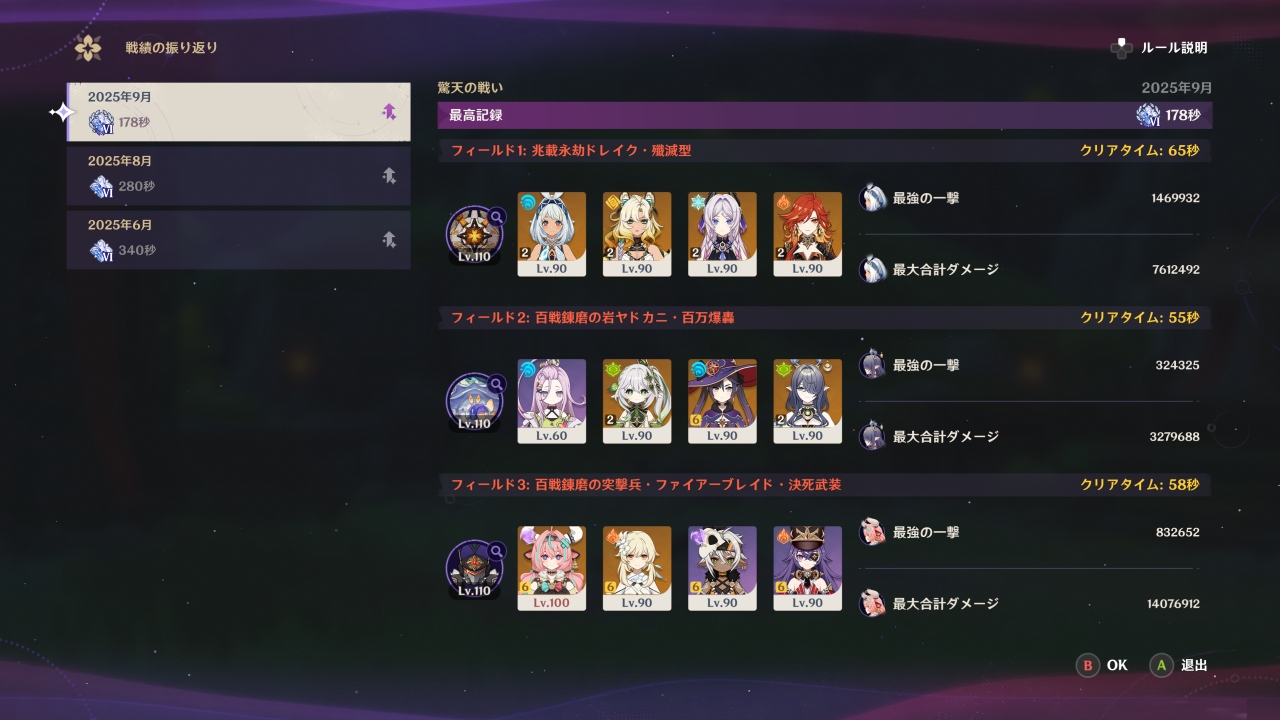Image resolution: width=1280 pixels, height=720 pixels.
Task: Open the Lv.100 pink-haired character portrait
Action: pos(552,568)
